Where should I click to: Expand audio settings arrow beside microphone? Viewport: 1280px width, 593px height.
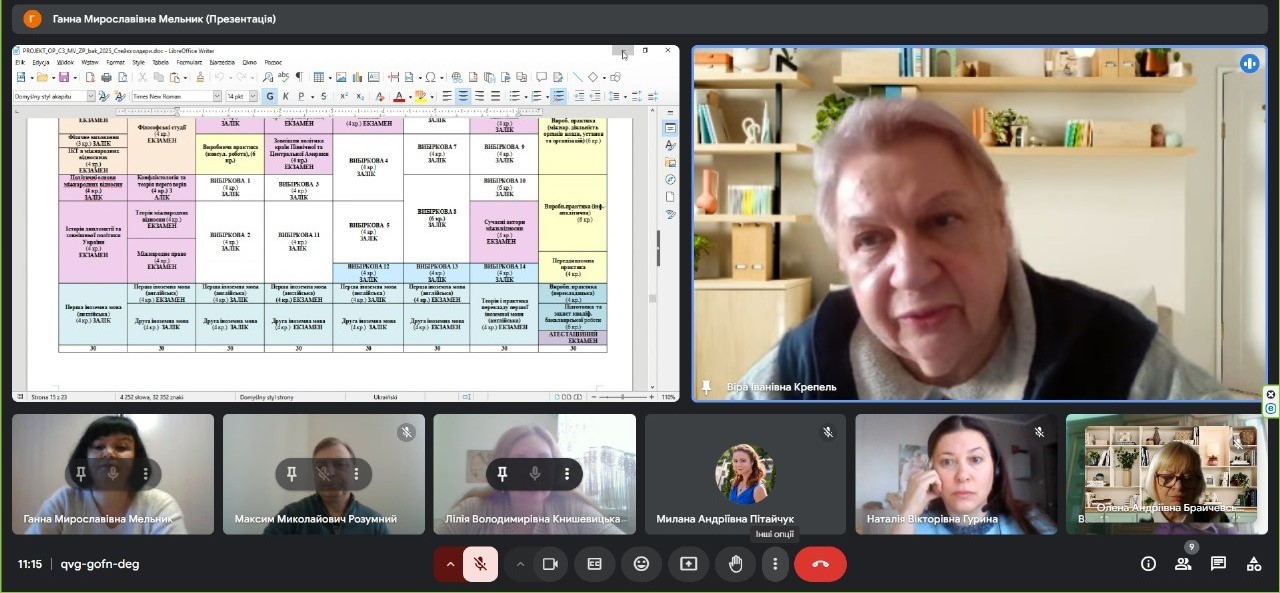pos(449,564)
